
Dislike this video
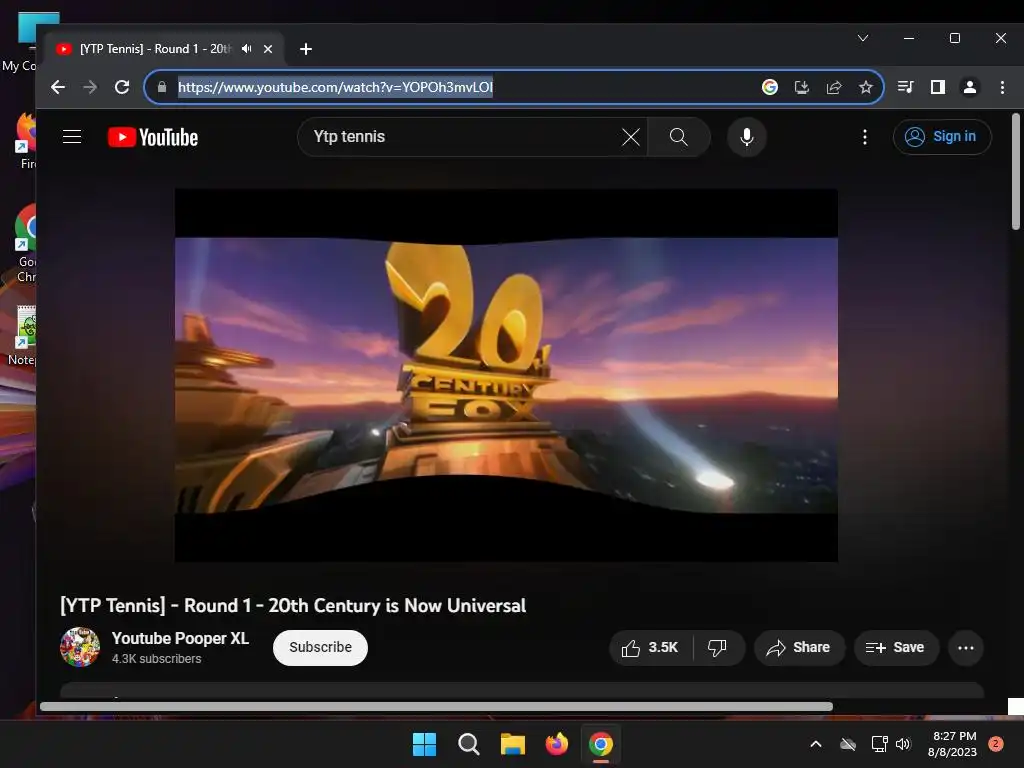718,647
